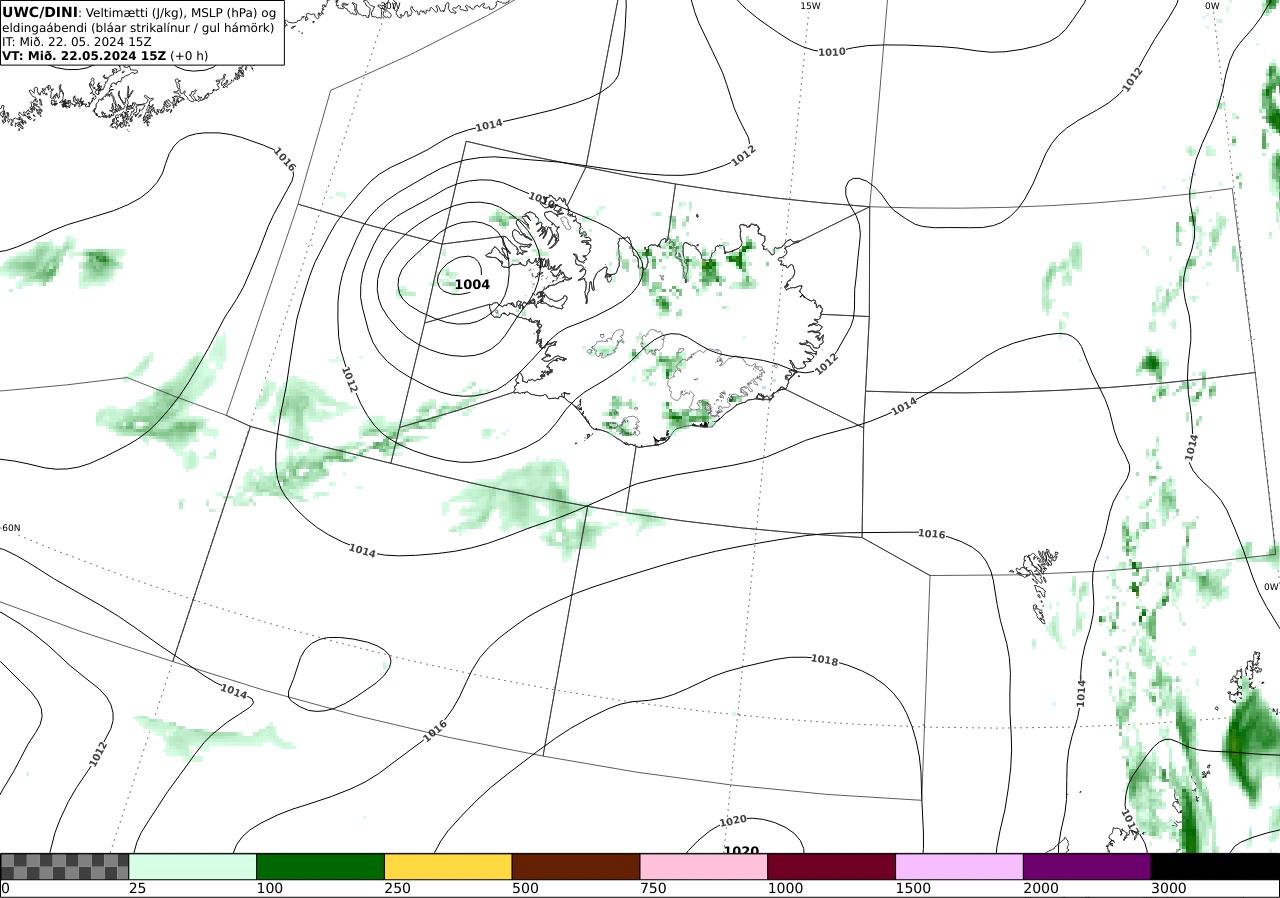Click the 1018 isobar label
Image resolution: width=1280 pixels, height=898 pixels.
[x=824, y=660]
